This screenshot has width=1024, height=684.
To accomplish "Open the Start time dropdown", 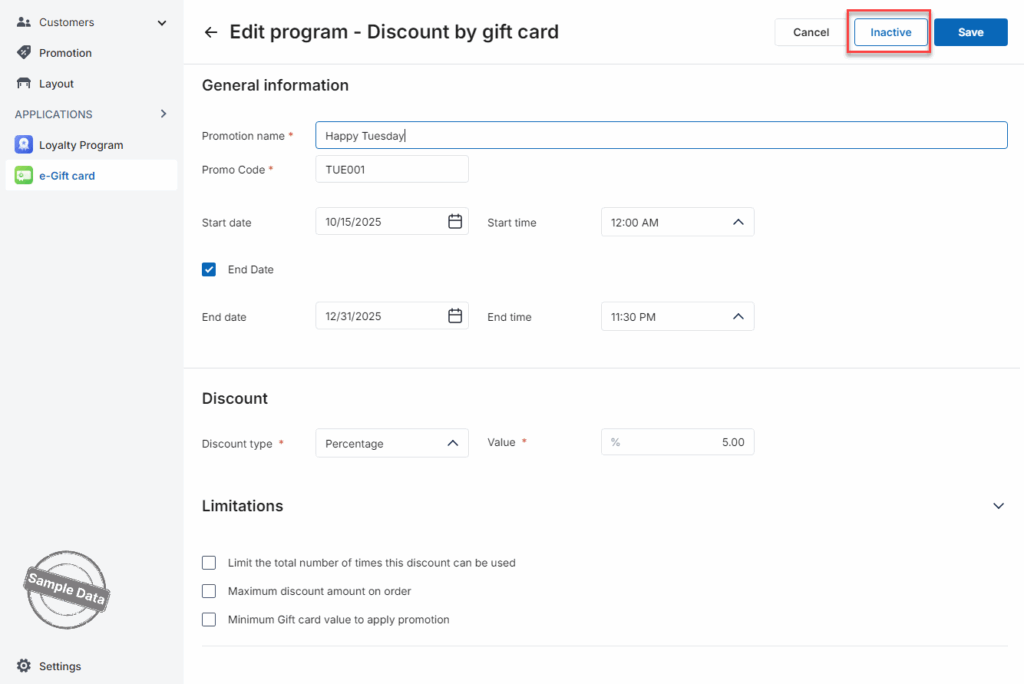I will [677, 222].
